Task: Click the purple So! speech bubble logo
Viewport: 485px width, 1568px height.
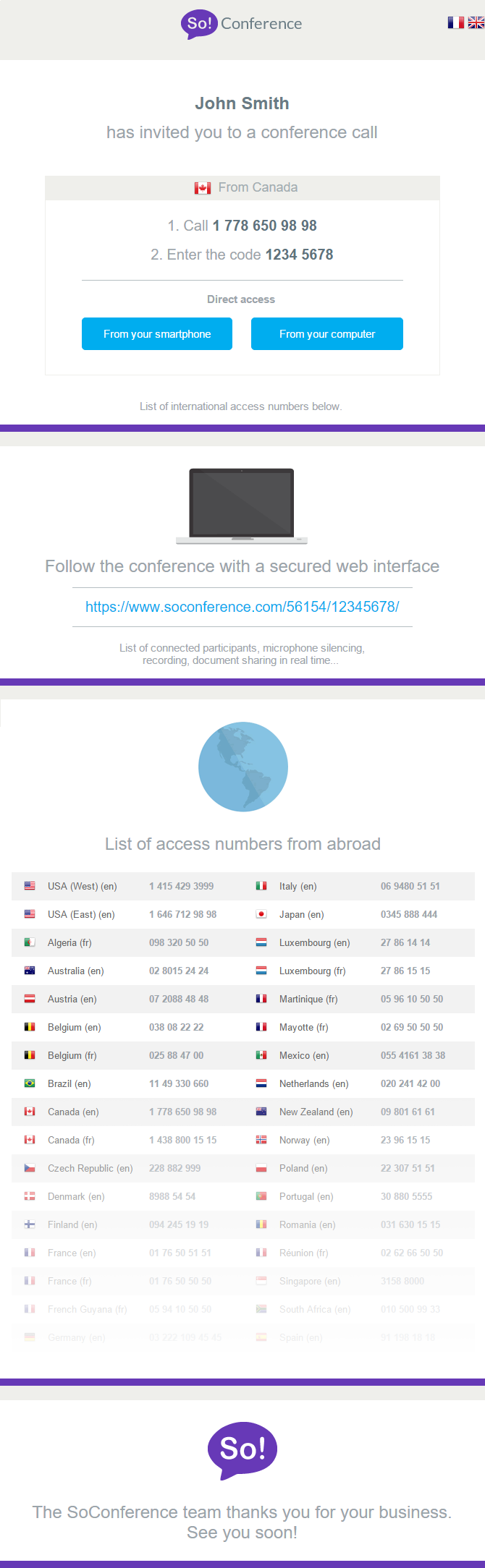Action: click(242, 1451)
